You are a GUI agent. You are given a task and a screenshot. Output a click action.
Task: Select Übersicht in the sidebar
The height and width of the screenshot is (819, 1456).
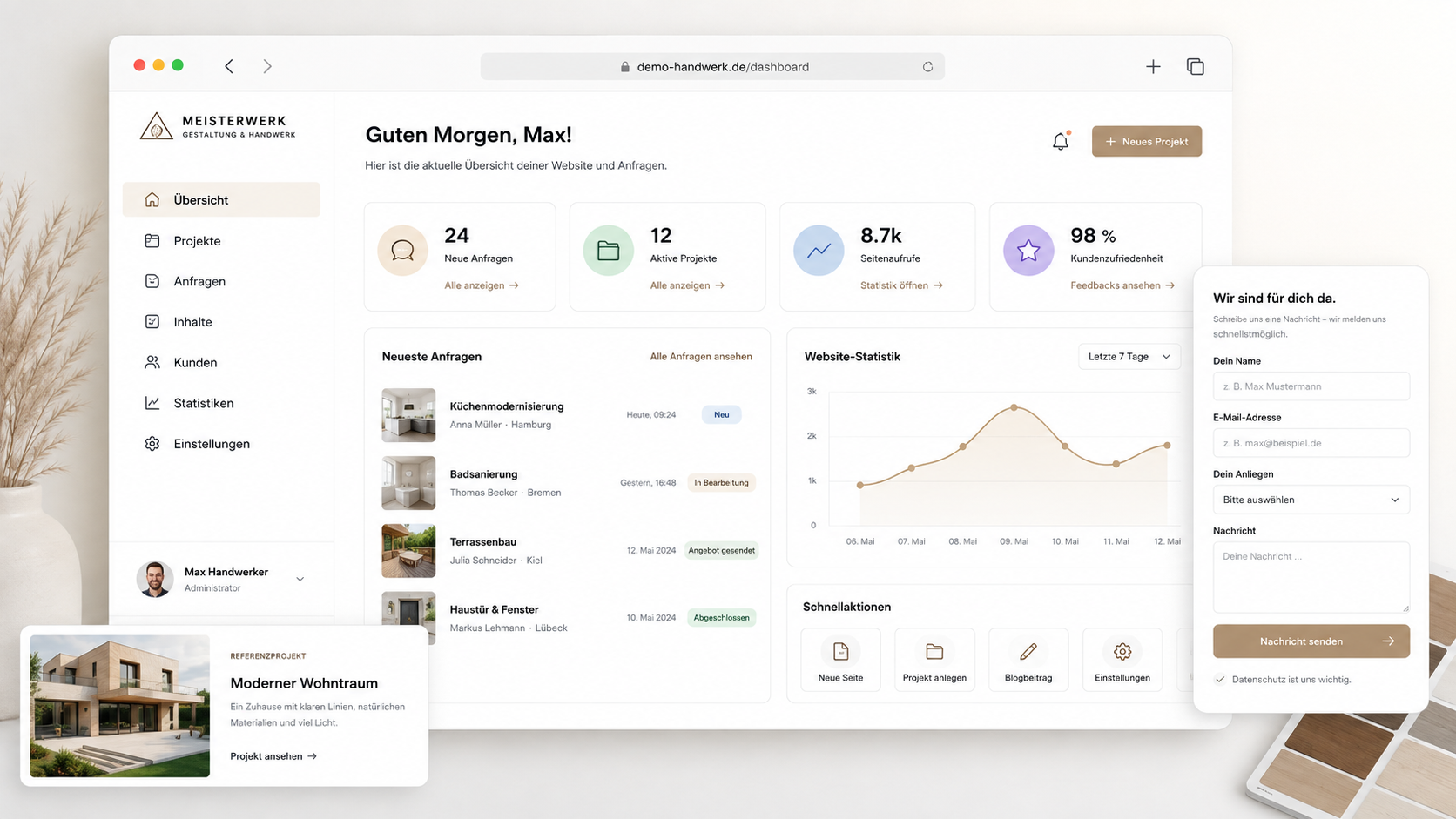[221, 199]
